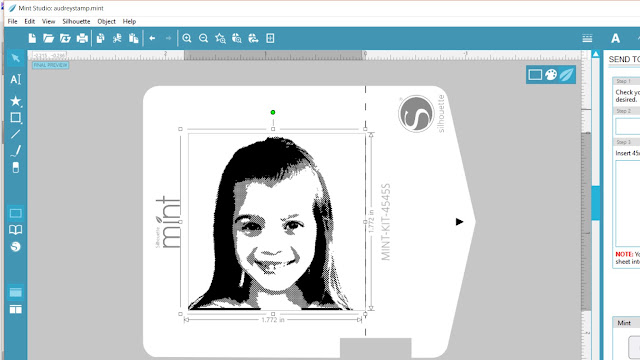Choose the Select arrow tool
This screenshot has height=360, width=640.
pyautogui.click(x=16, y=58)
